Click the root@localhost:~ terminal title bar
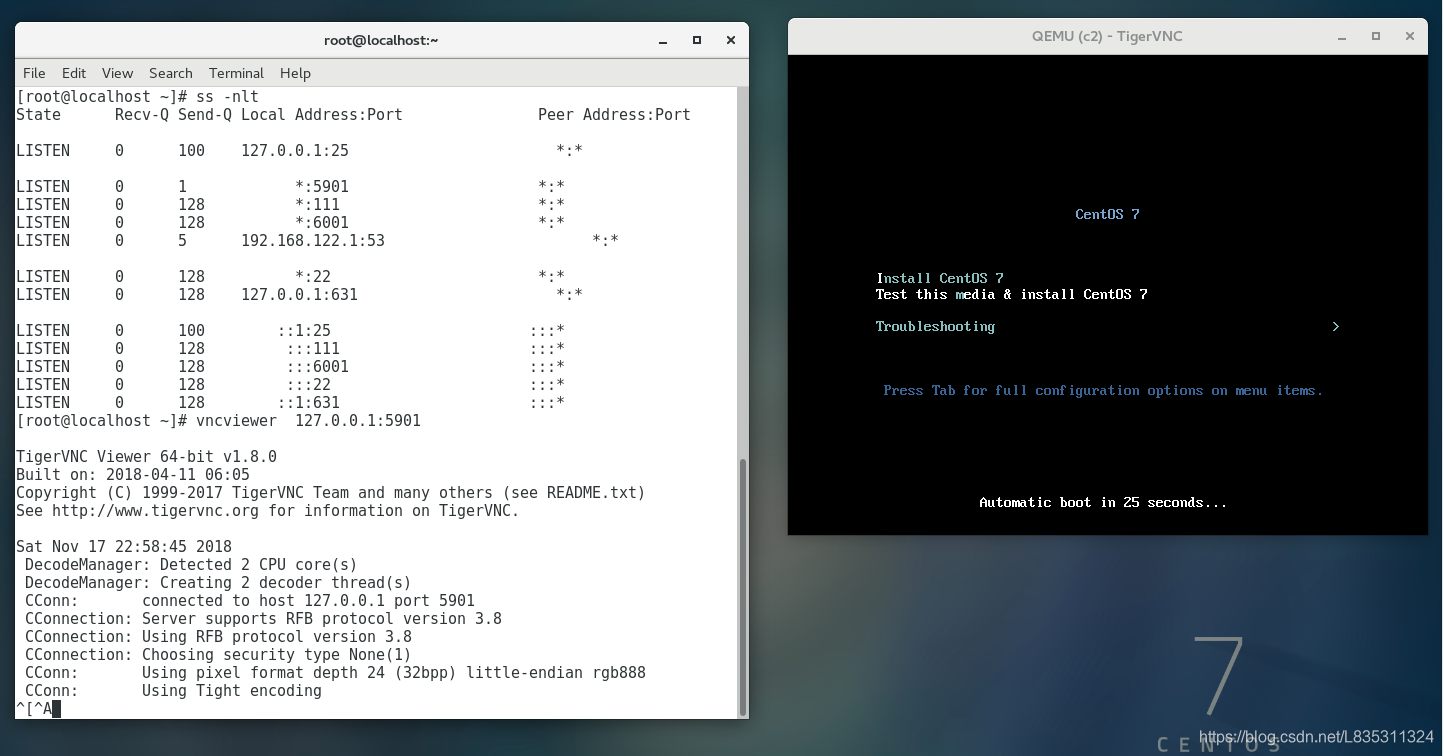 382,40
